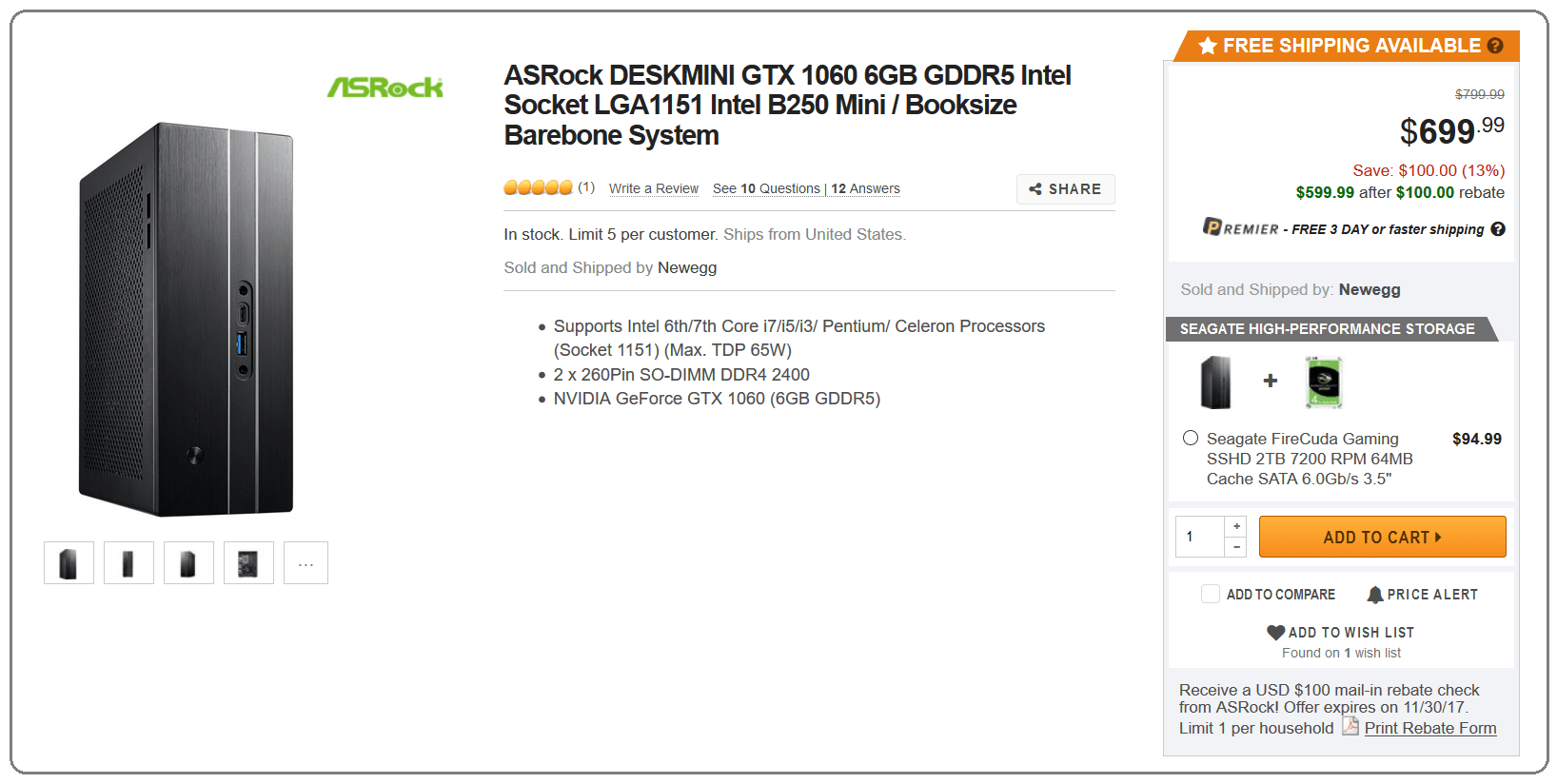The width and height of the screenshot is (1557, 784).
Task: Click the crossed-out $799.99 price
Action: [1480, 94]
